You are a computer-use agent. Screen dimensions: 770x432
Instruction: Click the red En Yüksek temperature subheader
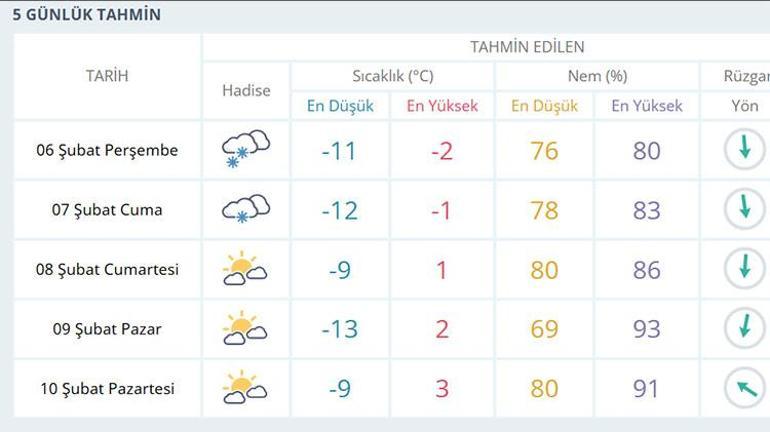point(442,106)
